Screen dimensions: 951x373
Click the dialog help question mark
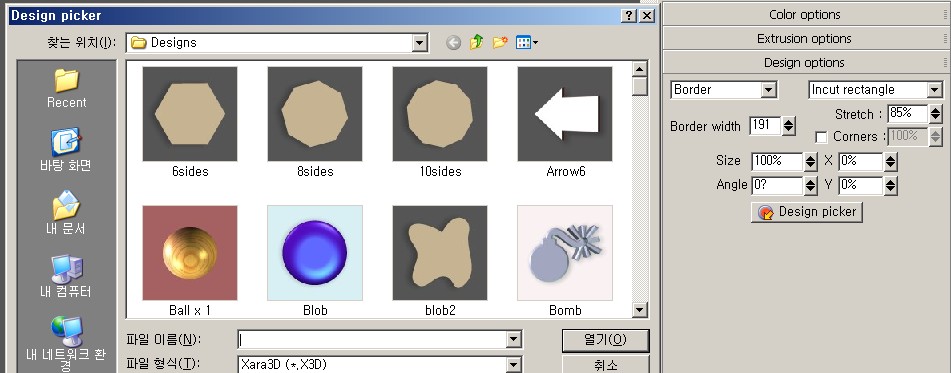[630, 16]
